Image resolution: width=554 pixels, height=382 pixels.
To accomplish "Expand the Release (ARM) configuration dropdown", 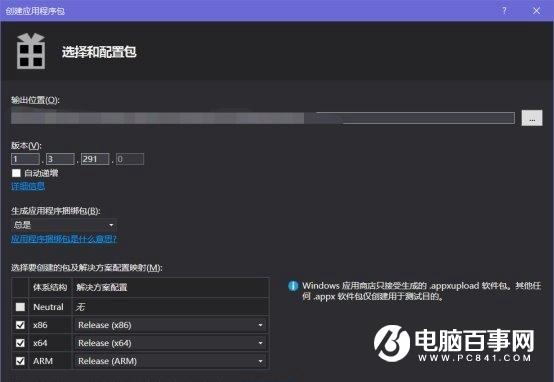I will pos(170,361).
